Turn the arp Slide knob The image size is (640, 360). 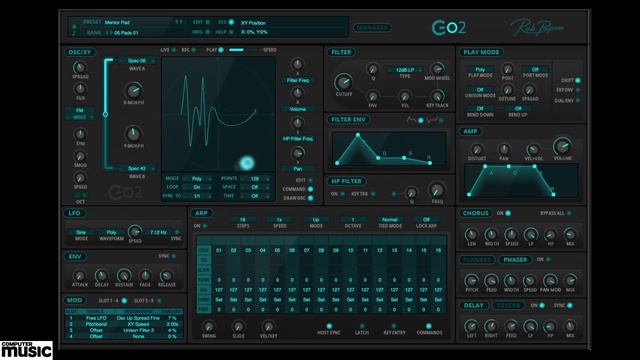pyautogui.click(x=238, y=327)
